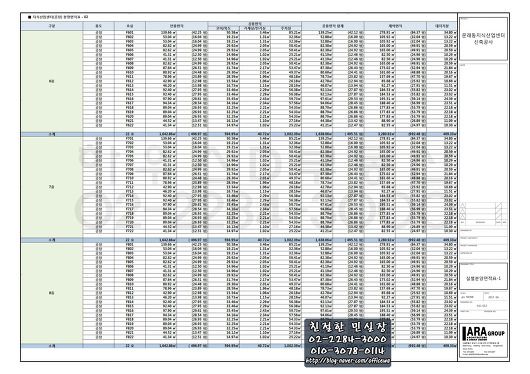Select the 대지지분 column header
530x374 pixels.
[x=441, y=26]
